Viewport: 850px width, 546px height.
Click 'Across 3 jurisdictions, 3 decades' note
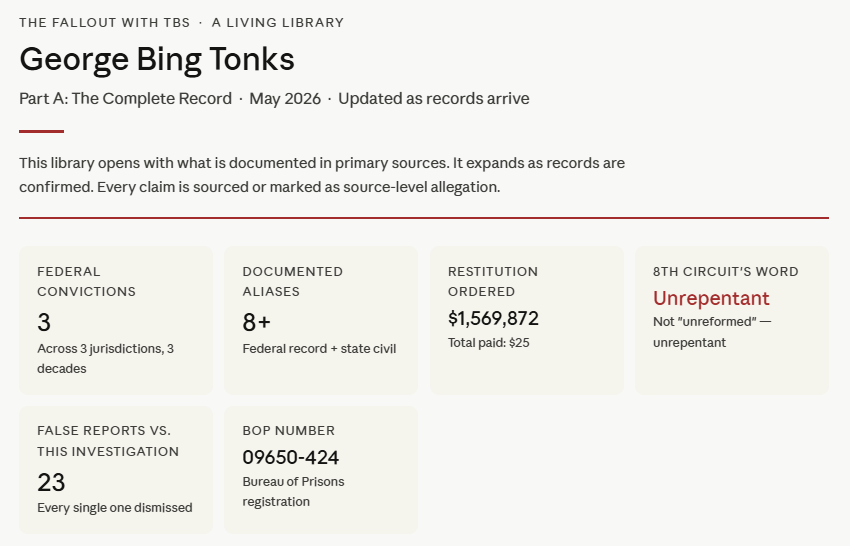click(x=106, y=358)
